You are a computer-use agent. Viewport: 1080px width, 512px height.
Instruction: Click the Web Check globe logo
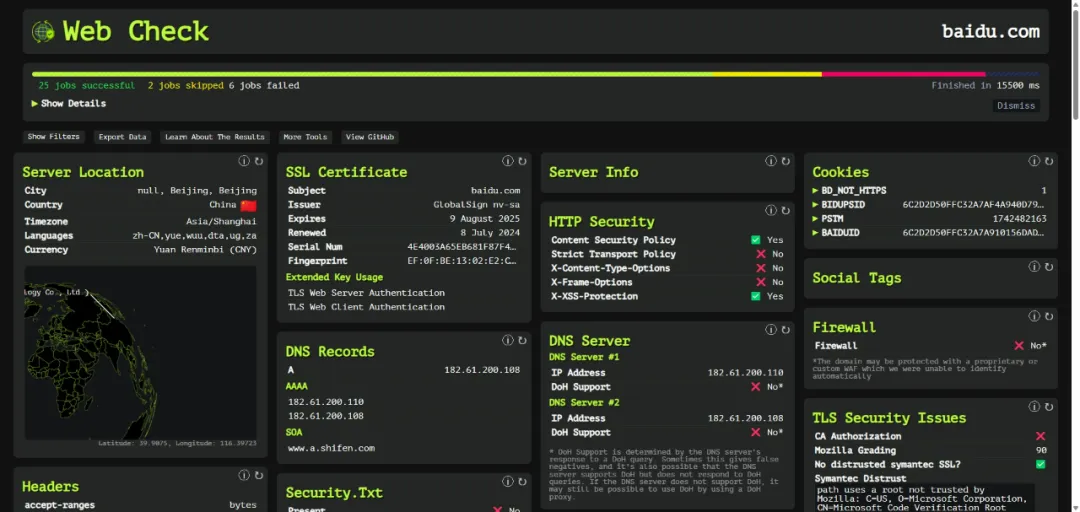(x=43, y=32)
